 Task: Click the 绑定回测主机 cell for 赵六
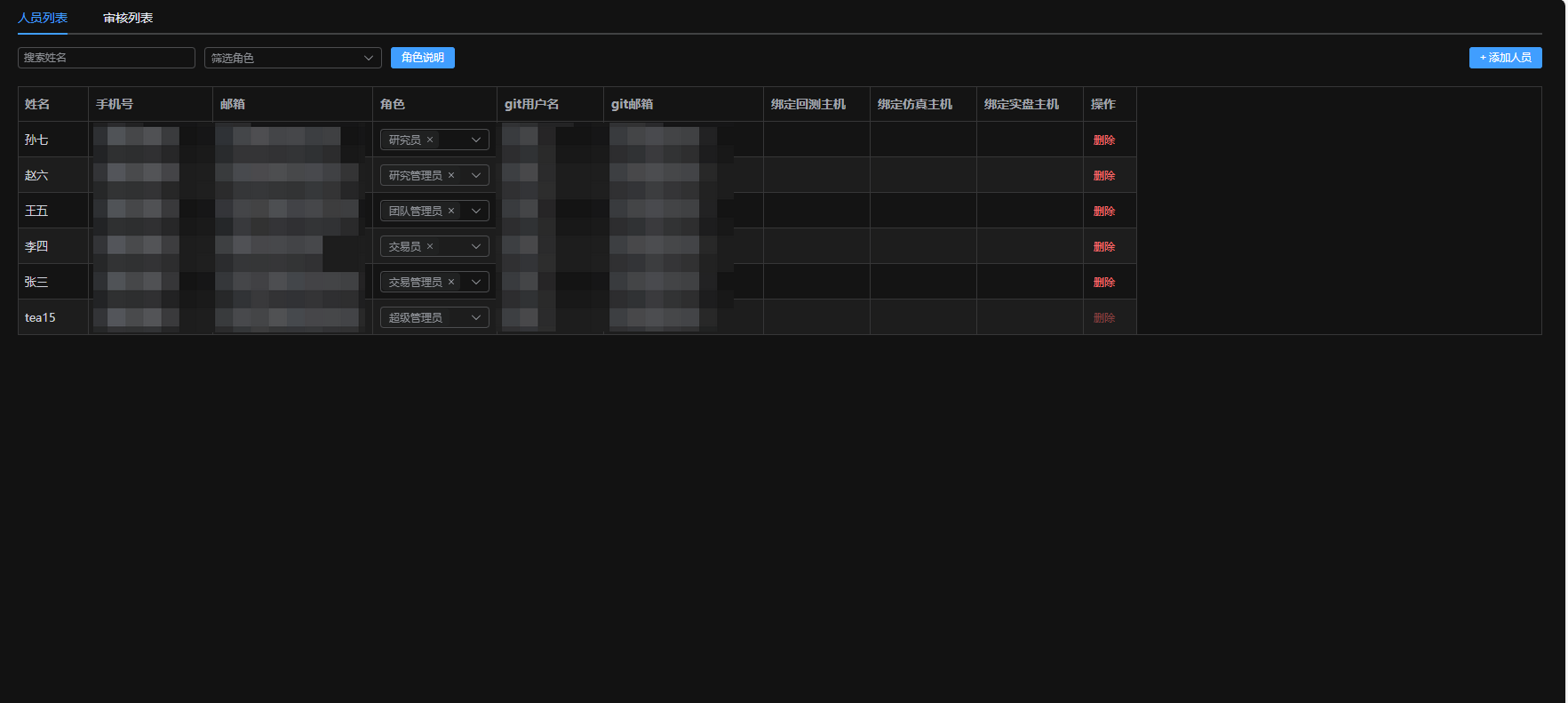(x=816, y=175)
